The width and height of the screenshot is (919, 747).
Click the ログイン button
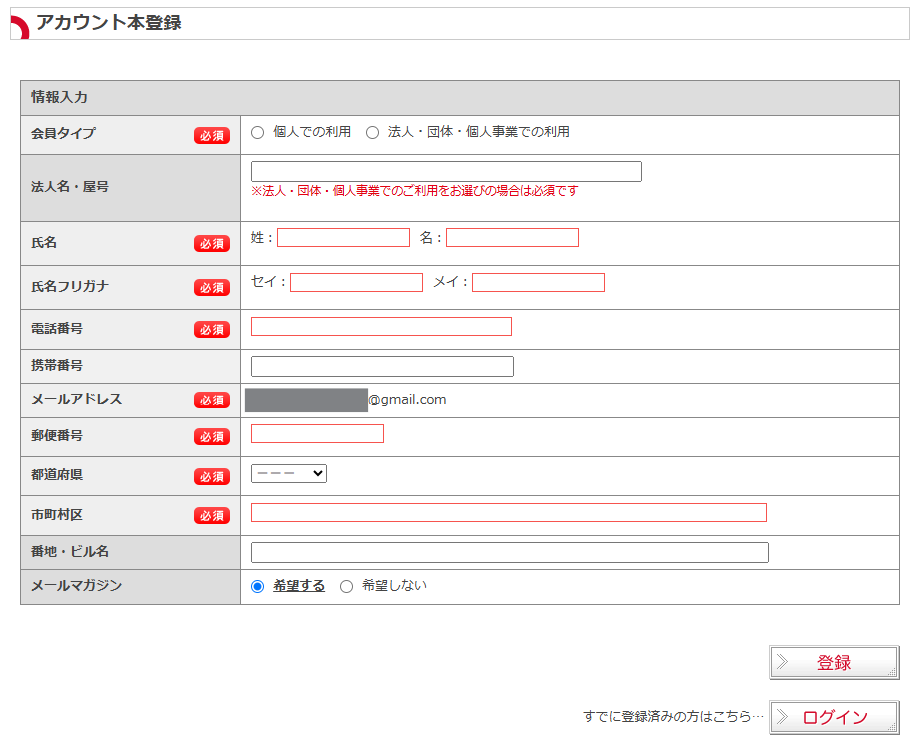click(x=833, y=717)
